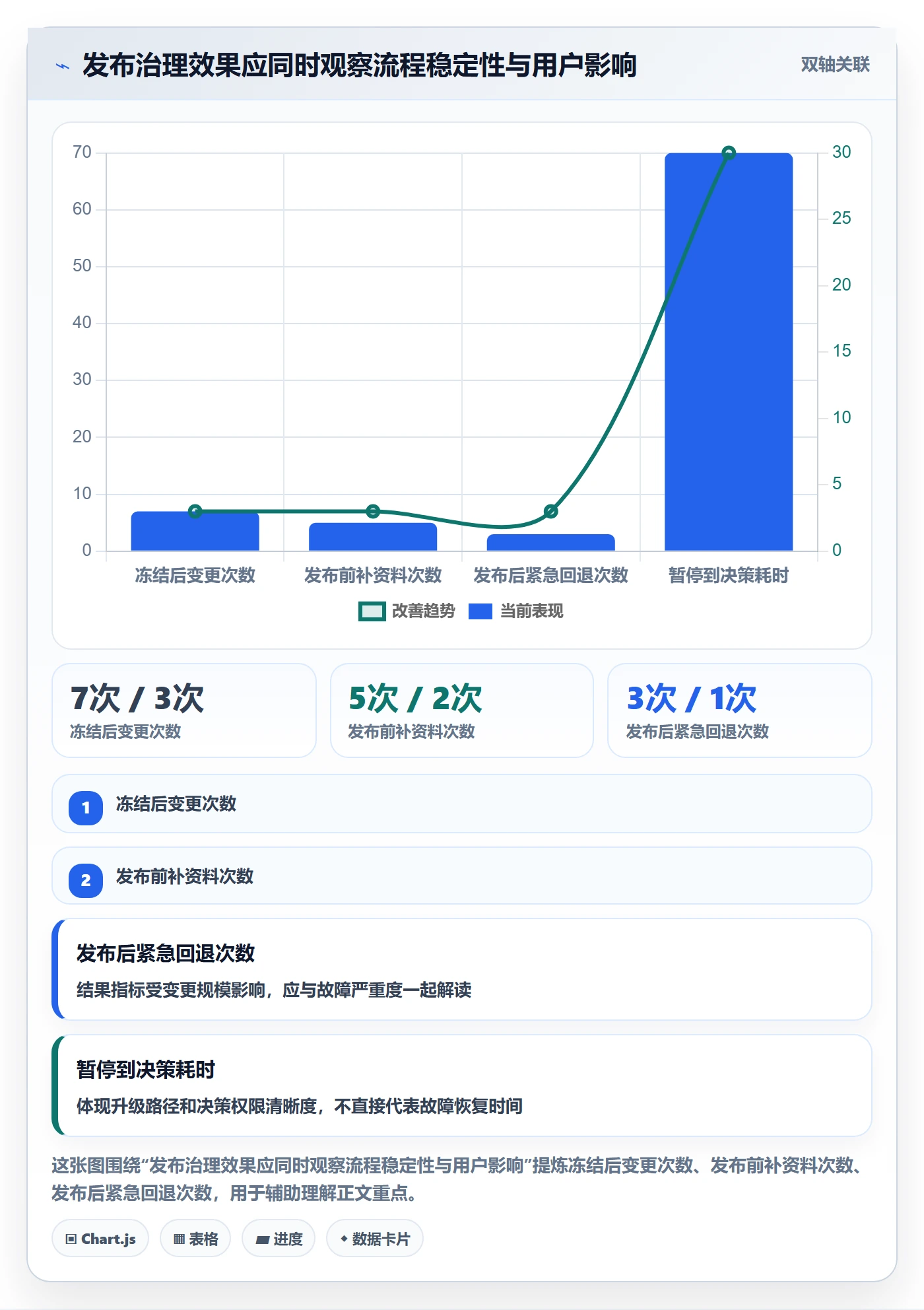This screenshot has height=1310, width=924.
Task: Toggle the 当前表现 blue legend swatch
Action: (480, 611)
